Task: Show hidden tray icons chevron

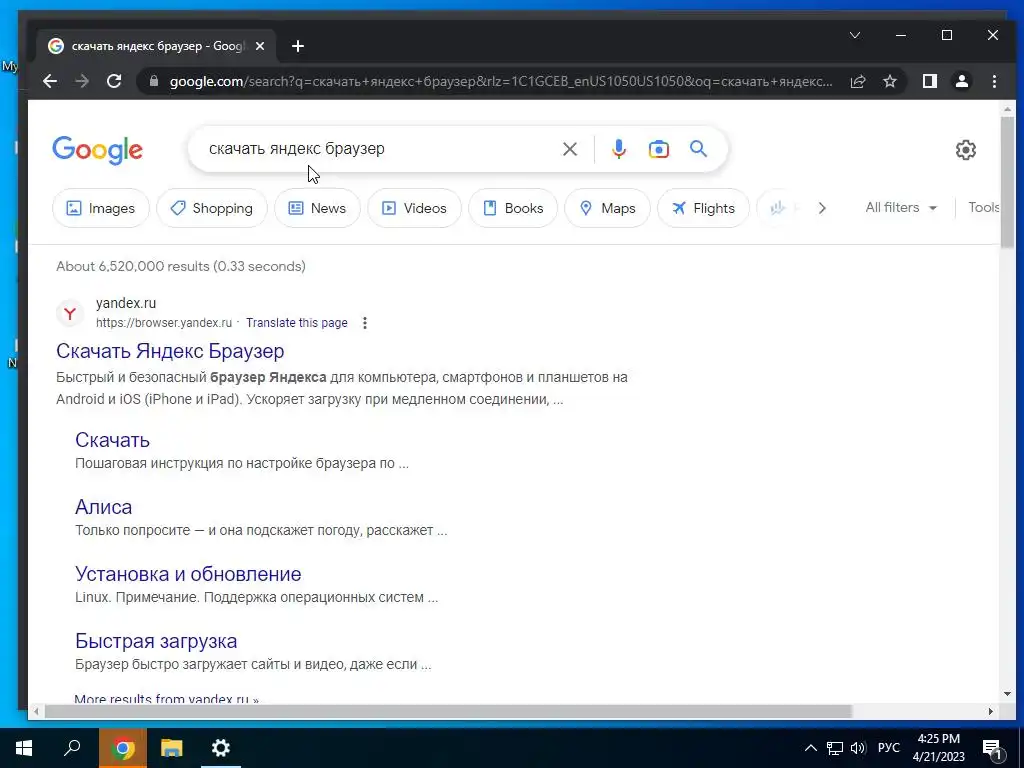Action: pos(810,748)
